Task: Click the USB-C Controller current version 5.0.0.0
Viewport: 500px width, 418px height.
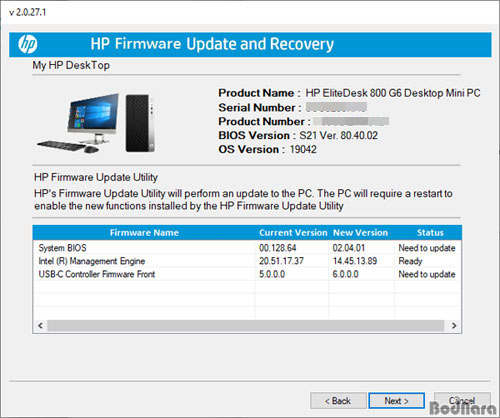Action: point(272,274)
